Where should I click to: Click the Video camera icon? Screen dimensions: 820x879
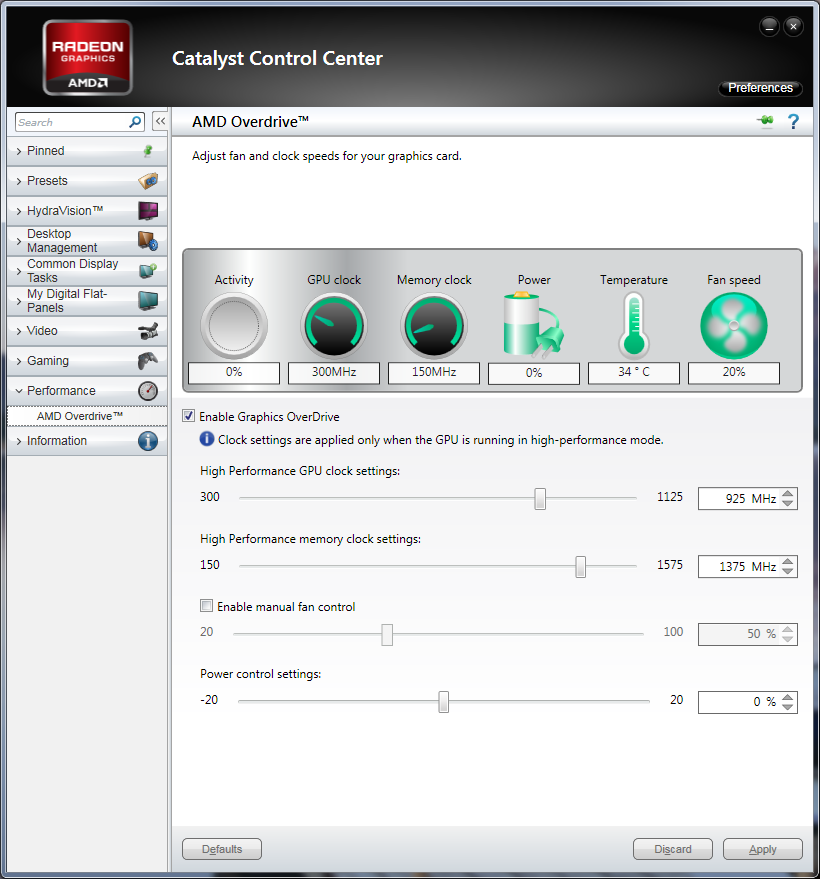coord(148,331)
